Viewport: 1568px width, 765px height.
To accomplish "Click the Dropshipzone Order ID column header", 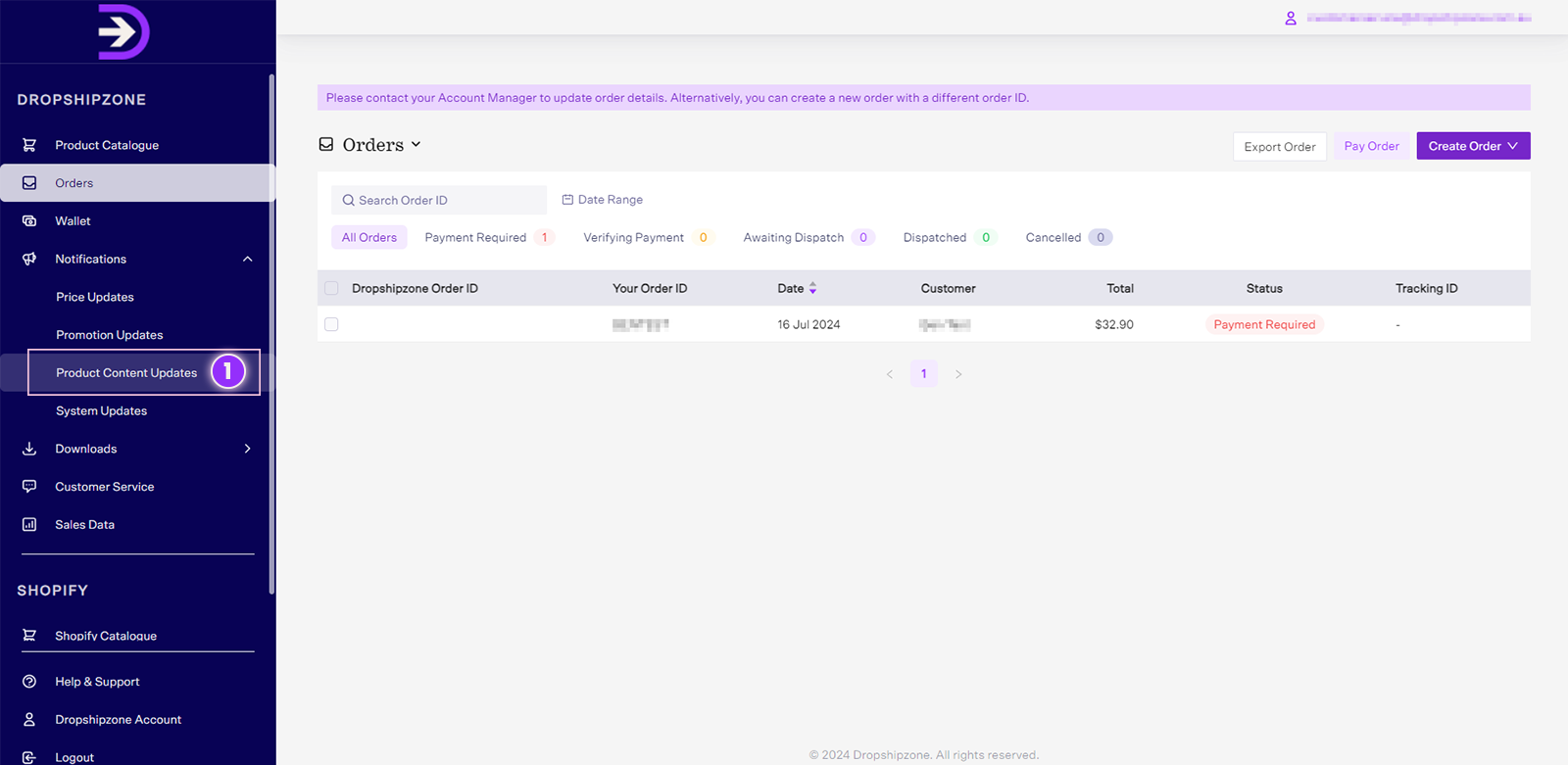I will [415, 288].
